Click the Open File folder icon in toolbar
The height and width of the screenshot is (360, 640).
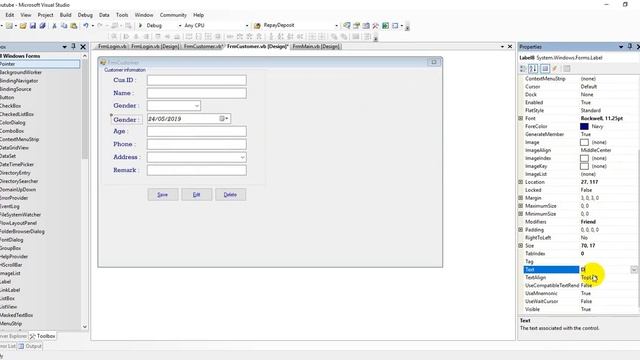click(x=23, y=26)
